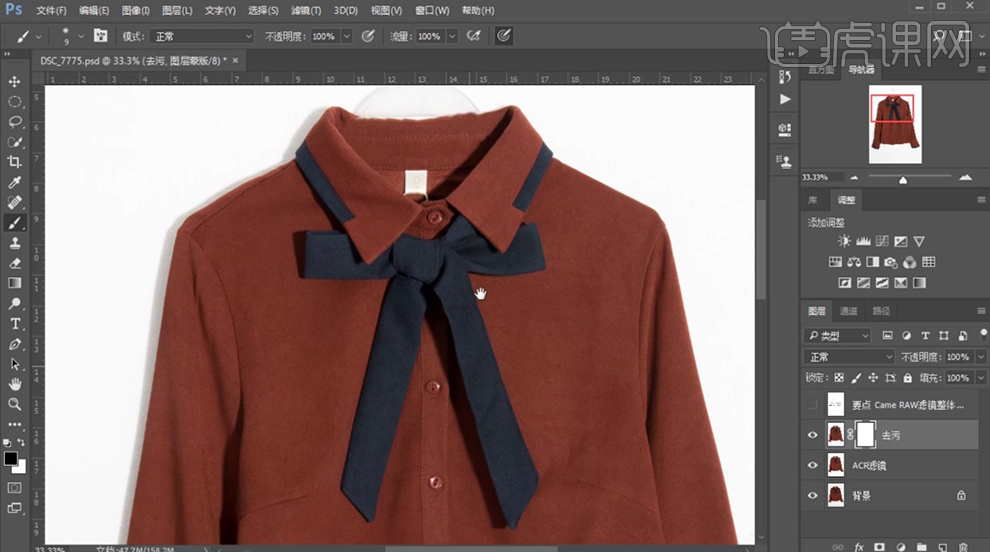Click the trash icon to delete layer

[x=963, y=547]
